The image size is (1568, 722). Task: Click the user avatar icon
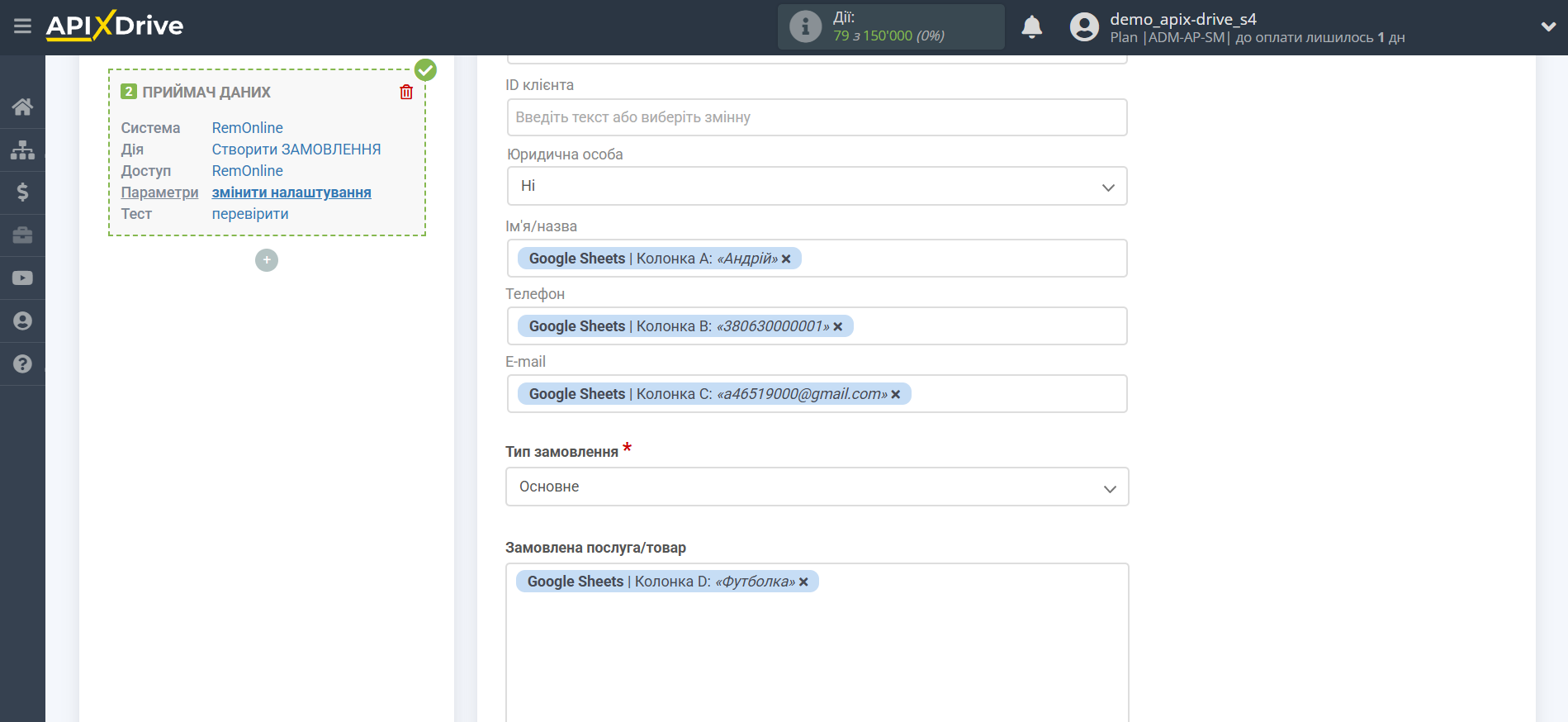[1084, 27]
